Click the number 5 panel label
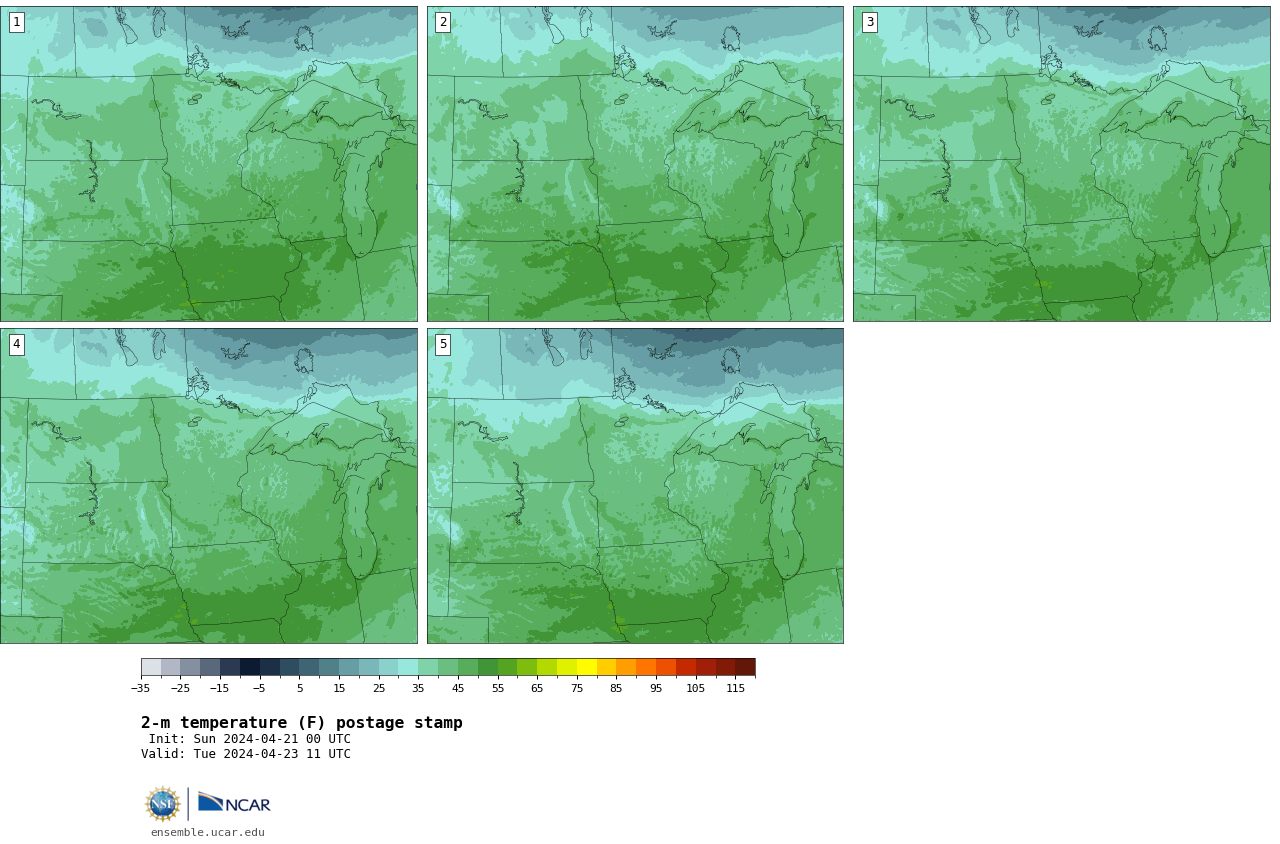The height and width of the screenshot is (844, 1280). point(443,344)
